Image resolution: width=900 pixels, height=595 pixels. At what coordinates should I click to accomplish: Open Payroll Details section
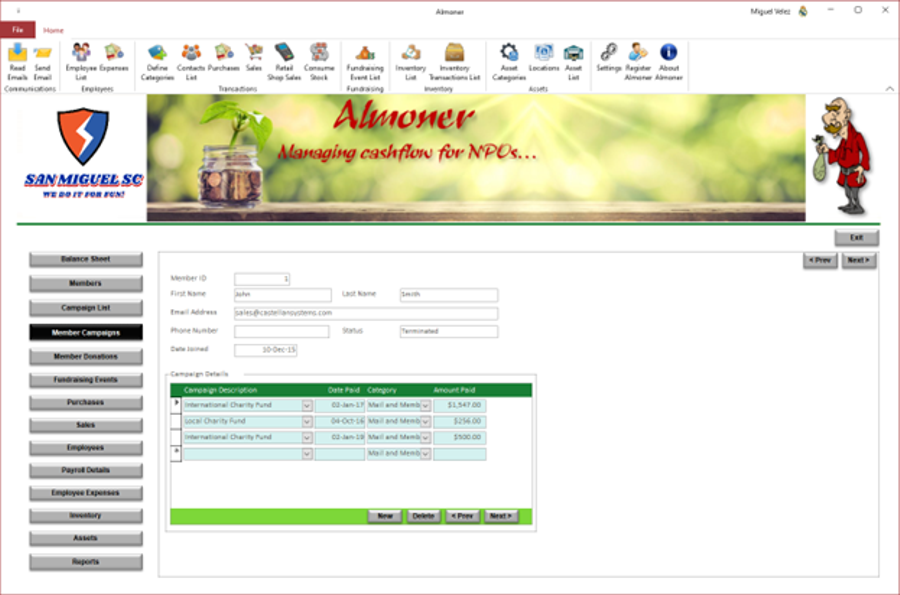86,470
